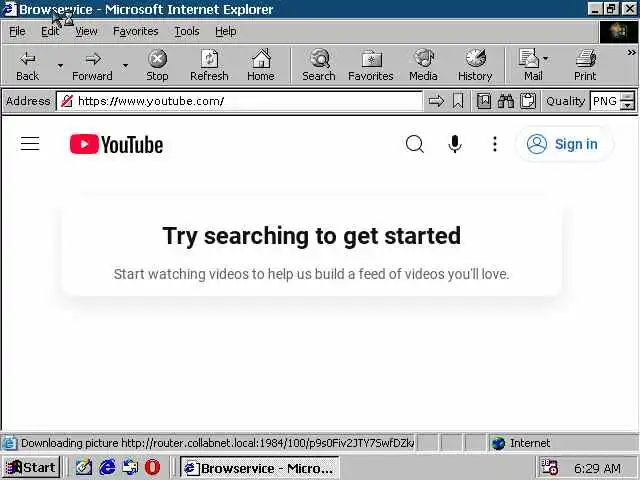
Task: Print the page with Print icon
Action: click(585, 65)
